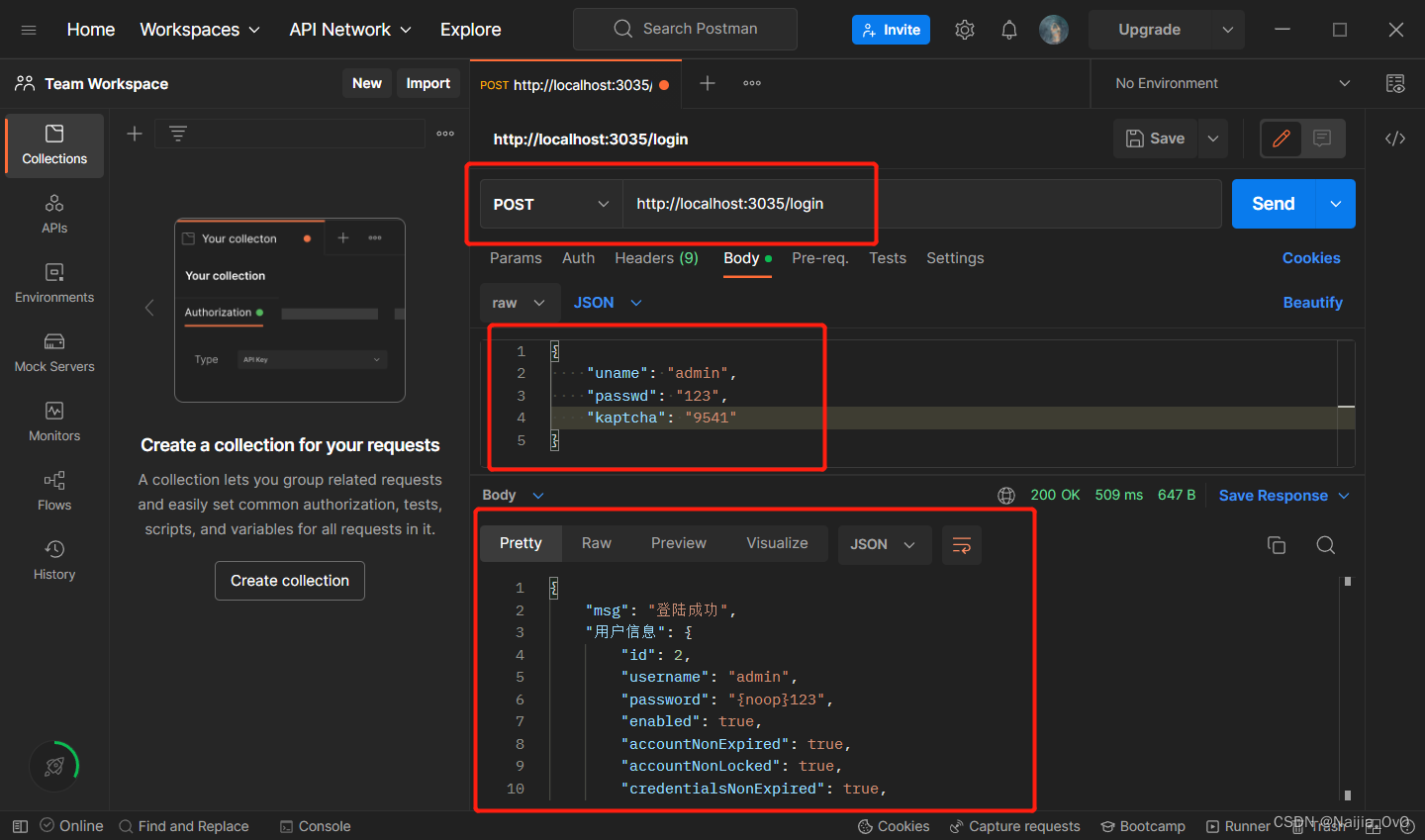Add a new collection with plus icon

(x=135, y=134)
